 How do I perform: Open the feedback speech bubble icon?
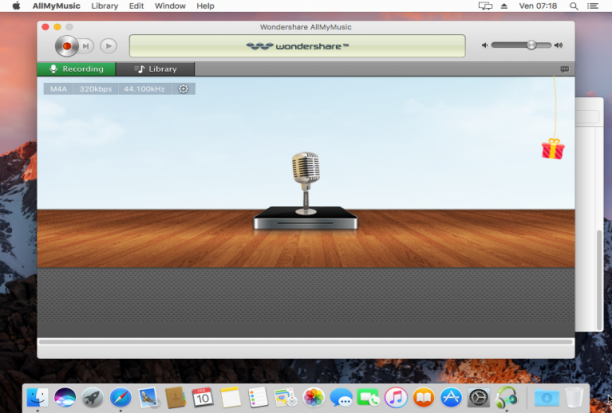[x=564, y=69]
